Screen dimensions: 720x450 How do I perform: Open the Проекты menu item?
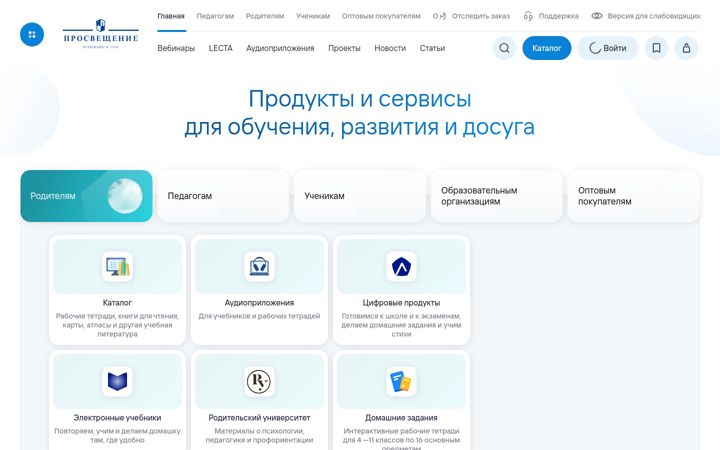[x=344, y=48]
